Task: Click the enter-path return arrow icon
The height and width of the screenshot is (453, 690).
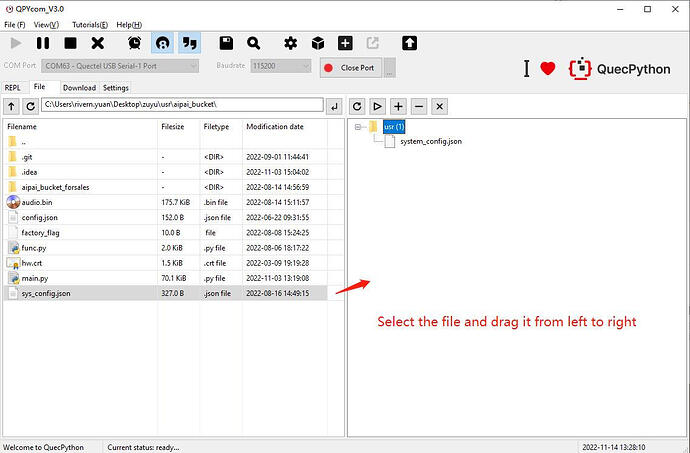Action: point(334,106)
